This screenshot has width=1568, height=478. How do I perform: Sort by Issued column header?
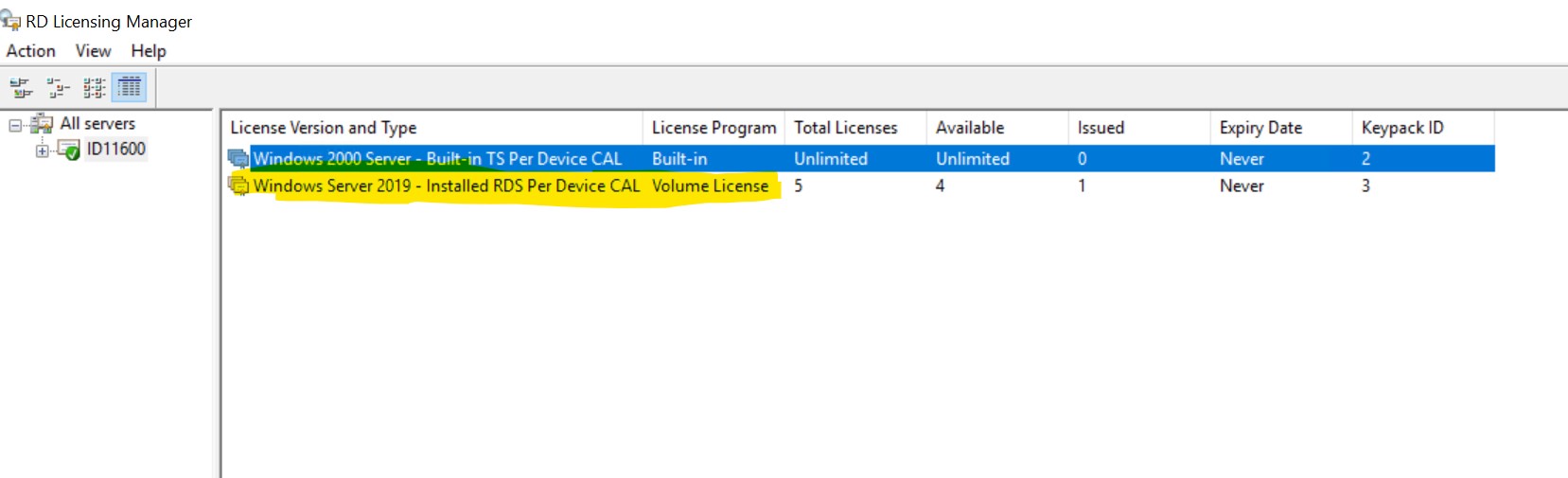pyautogui.click(x=1139, y=128)
